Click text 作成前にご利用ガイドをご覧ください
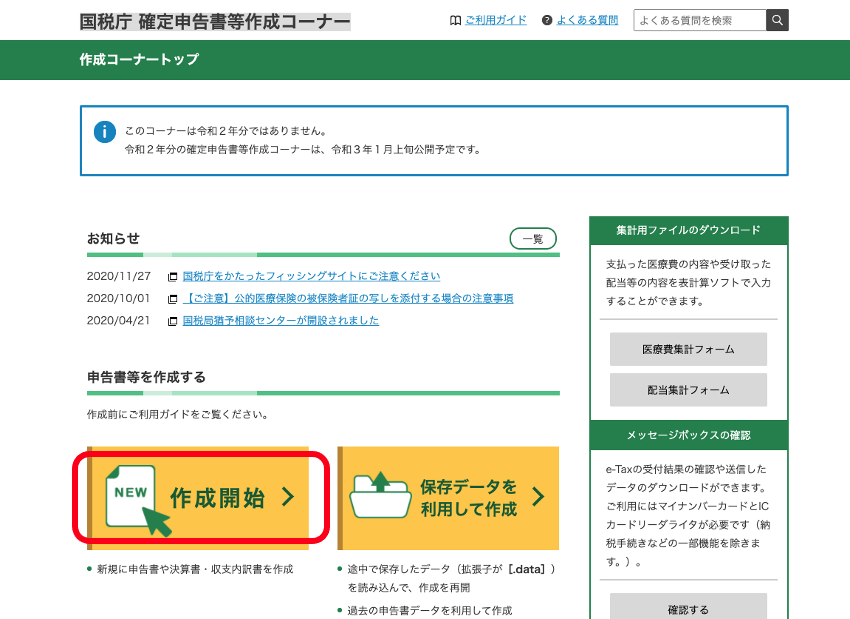 [x=178, y=415]
